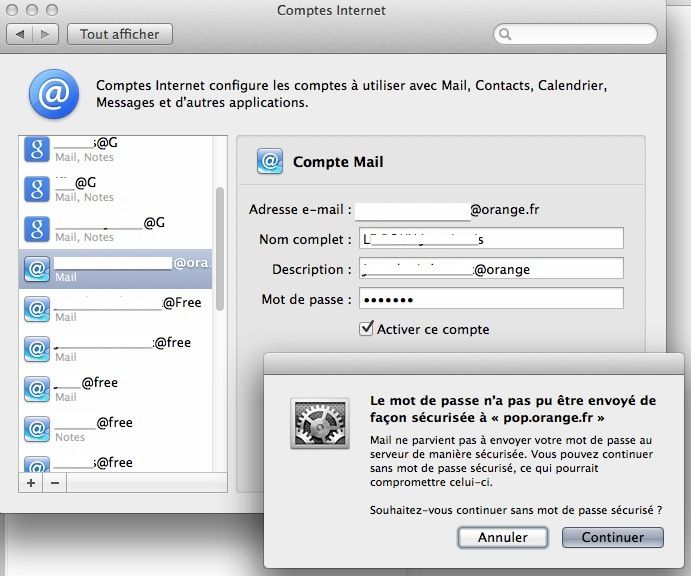Edit the Nom complet field

pyautogui.click(x=491, y=238)
